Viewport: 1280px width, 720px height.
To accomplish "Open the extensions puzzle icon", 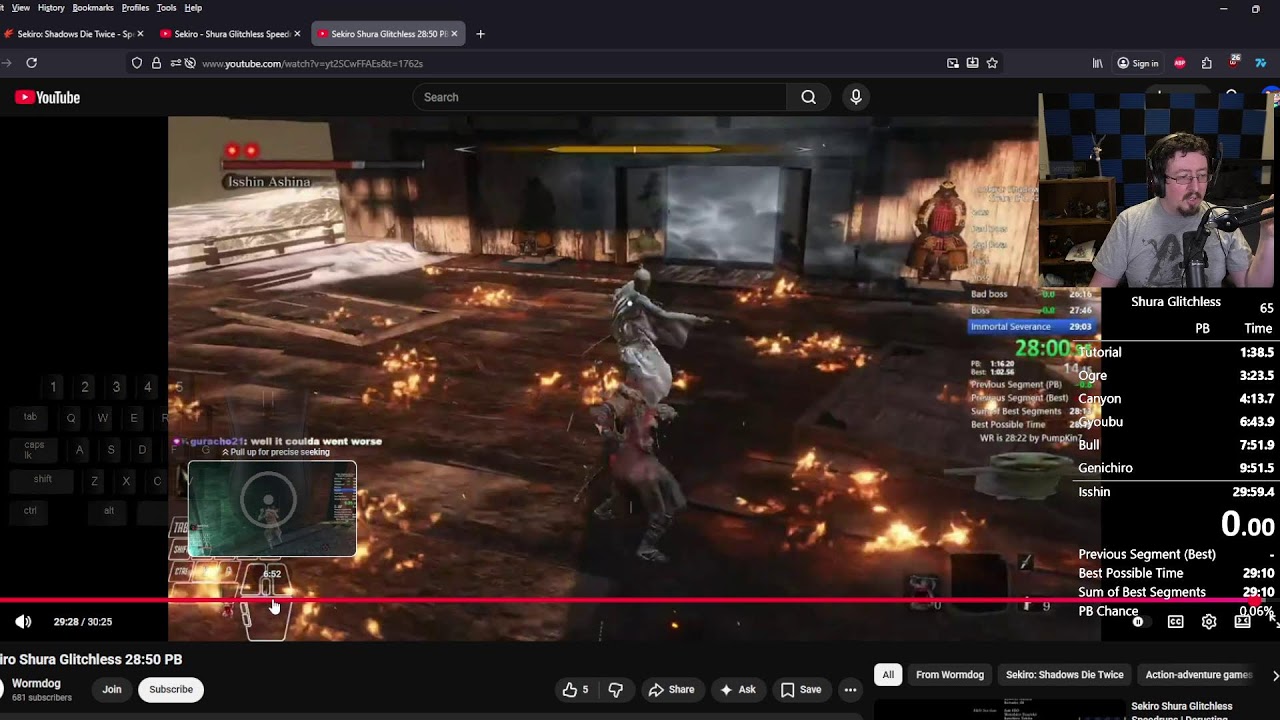I will [x=1207, y=63].
